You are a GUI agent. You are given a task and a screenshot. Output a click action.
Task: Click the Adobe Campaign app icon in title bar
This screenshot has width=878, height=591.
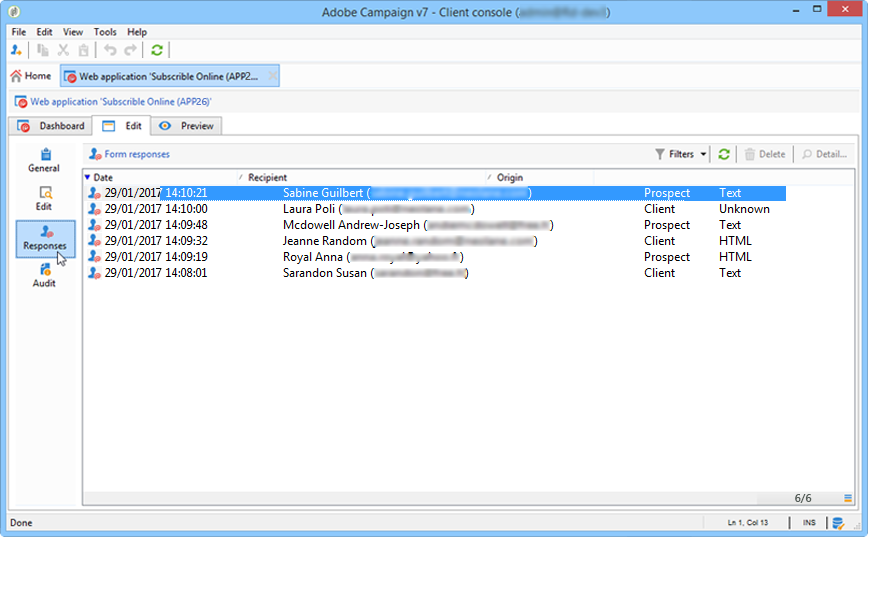(x=14, y=12)
